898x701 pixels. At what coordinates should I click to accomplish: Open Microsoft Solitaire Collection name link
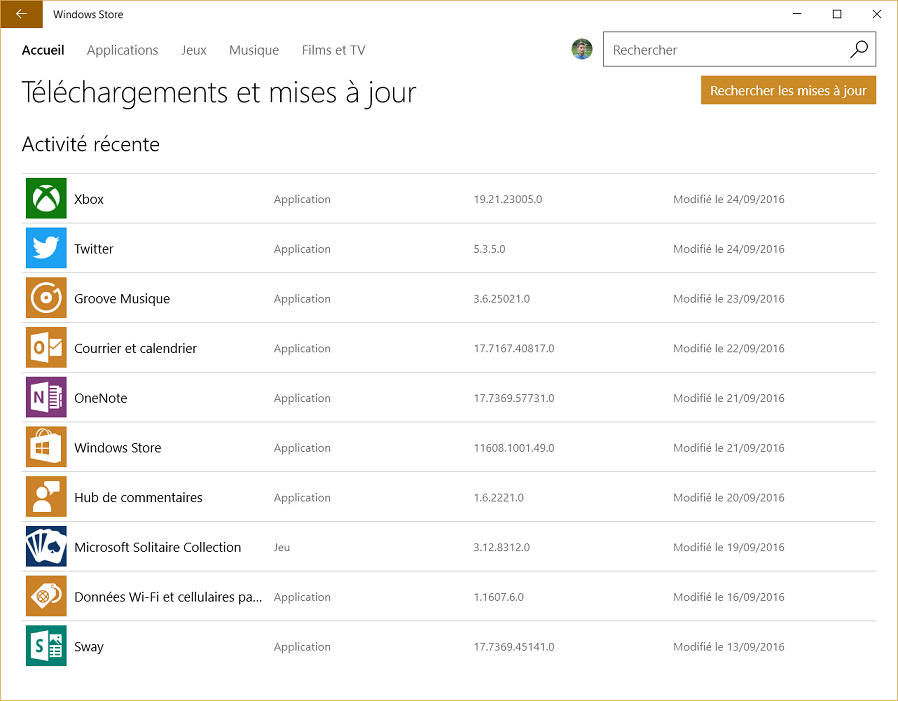click(x=157, y=547)
